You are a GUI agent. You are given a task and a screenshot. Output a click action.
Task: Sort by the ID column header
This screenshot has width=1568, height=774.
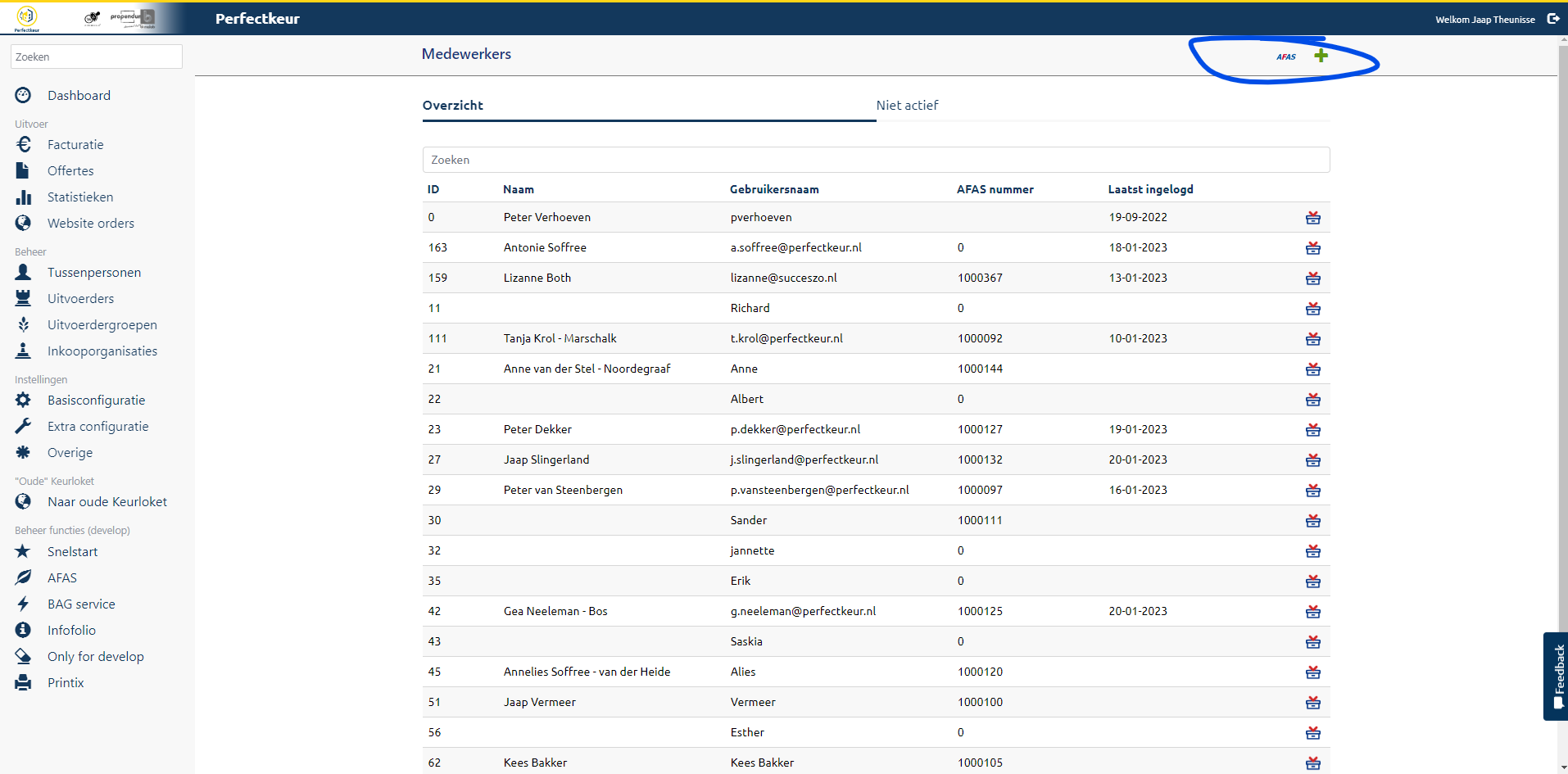[x=433, y=189]
